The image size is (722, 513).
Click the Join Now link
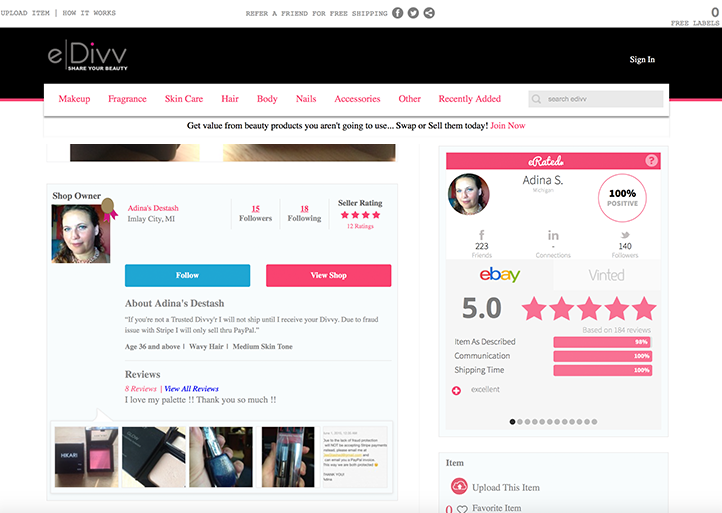click(507, 125)
